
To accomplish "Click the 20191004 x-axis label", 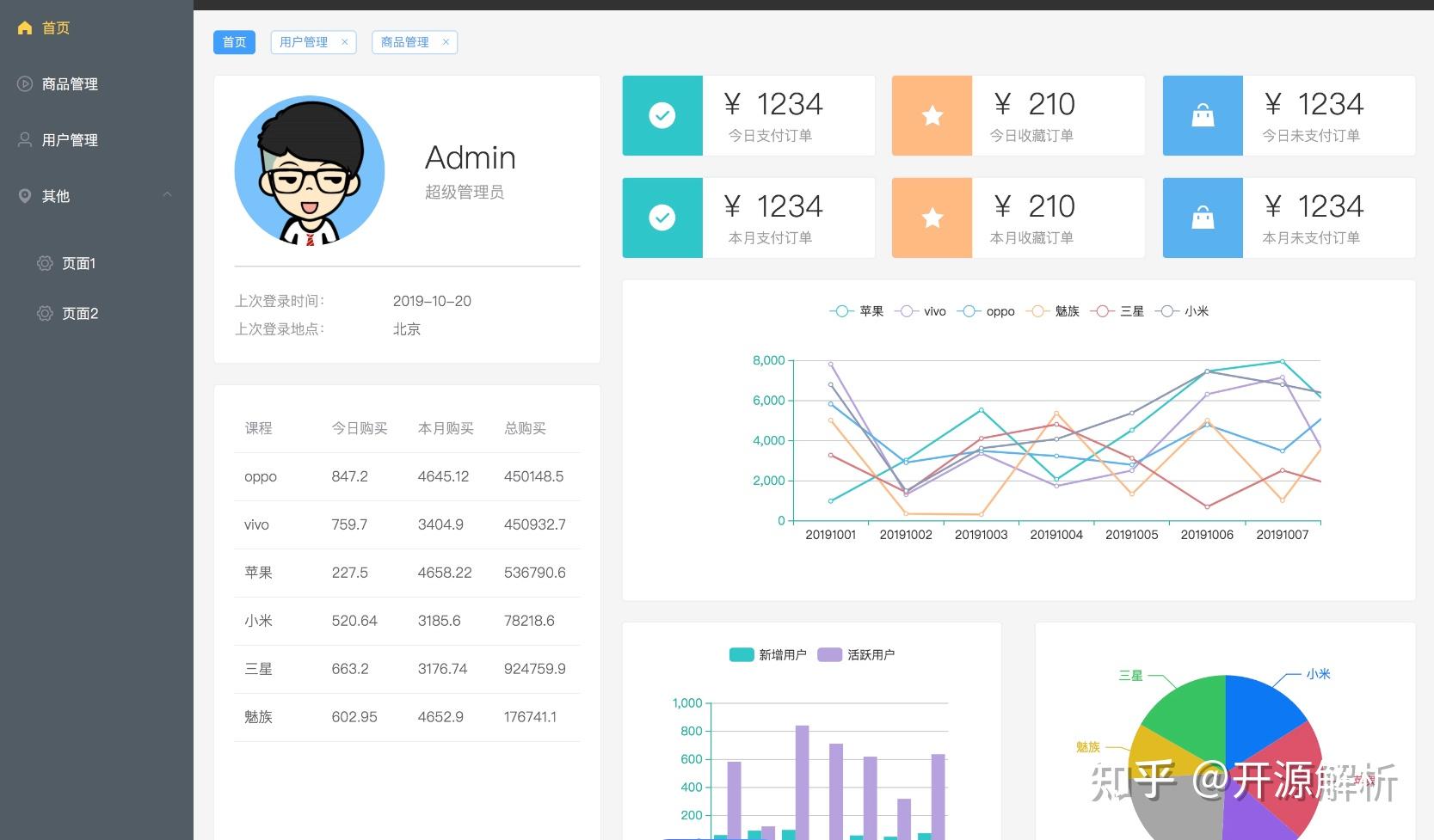I will coord(1056,535).
